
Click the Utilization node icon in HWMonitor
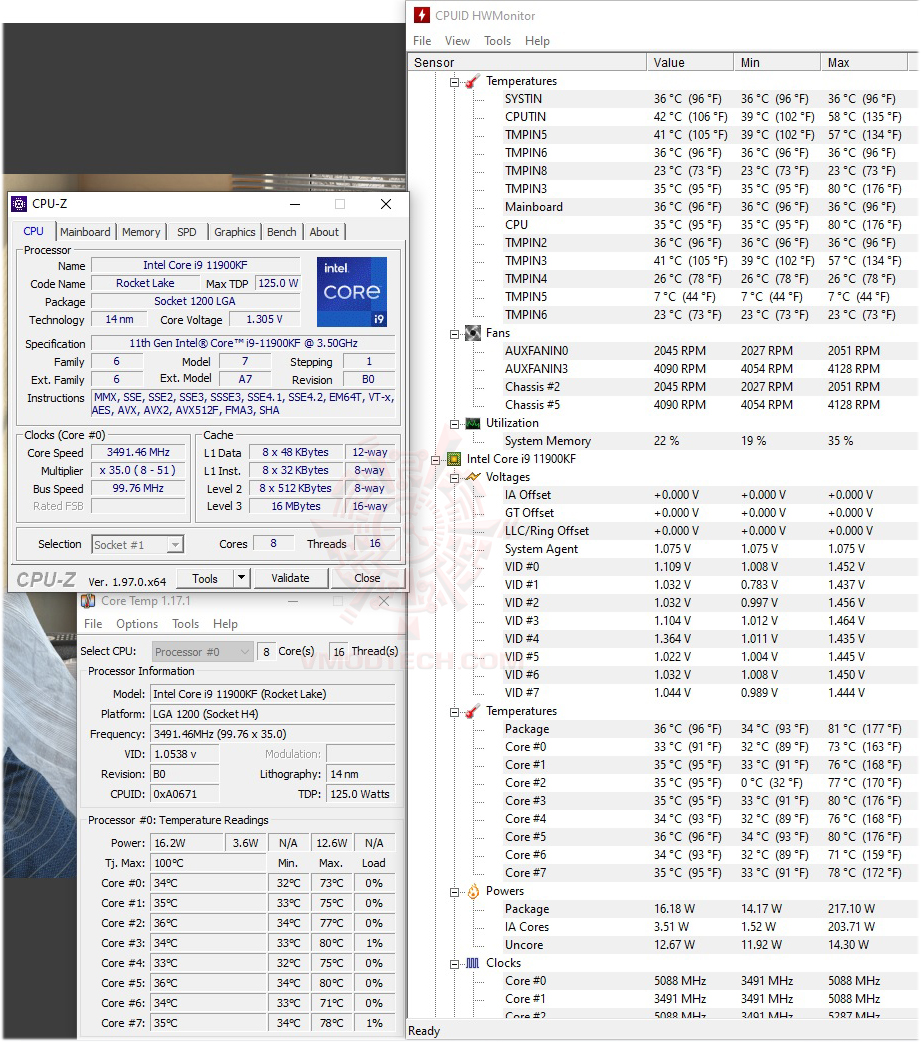pyautogui.click(x=472, y=423)
